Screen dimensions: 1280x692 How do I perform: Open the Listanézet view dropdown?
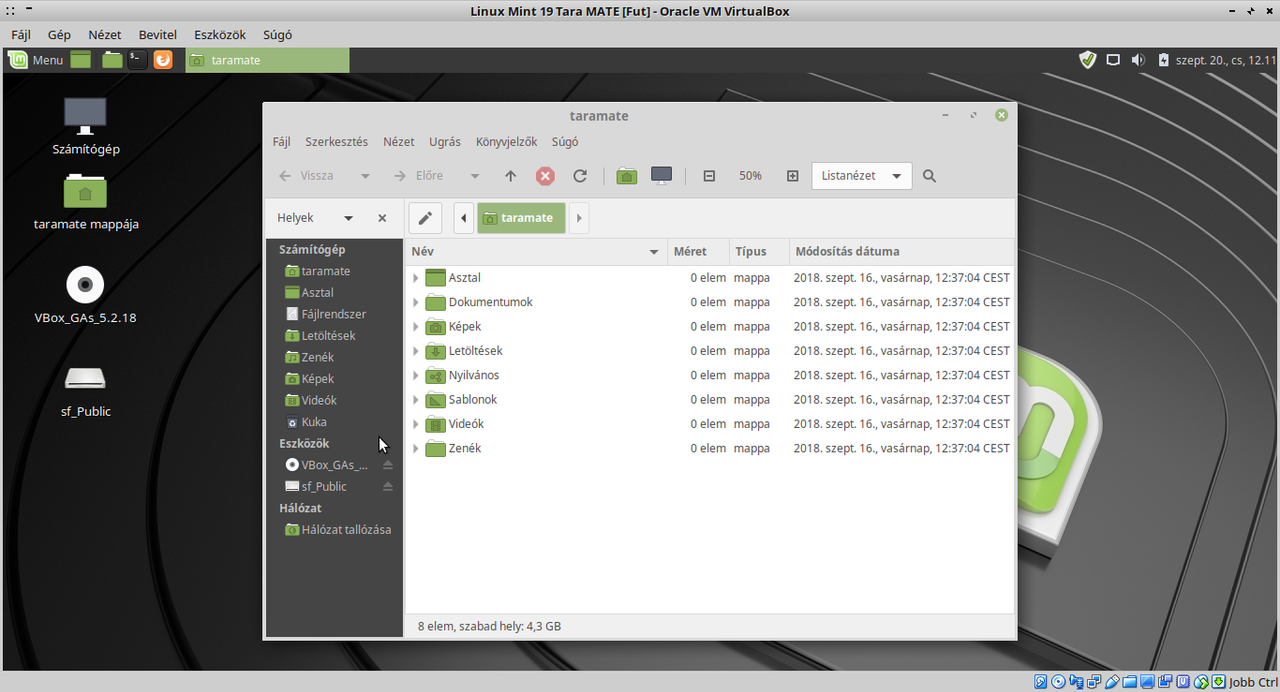(861, 176)
